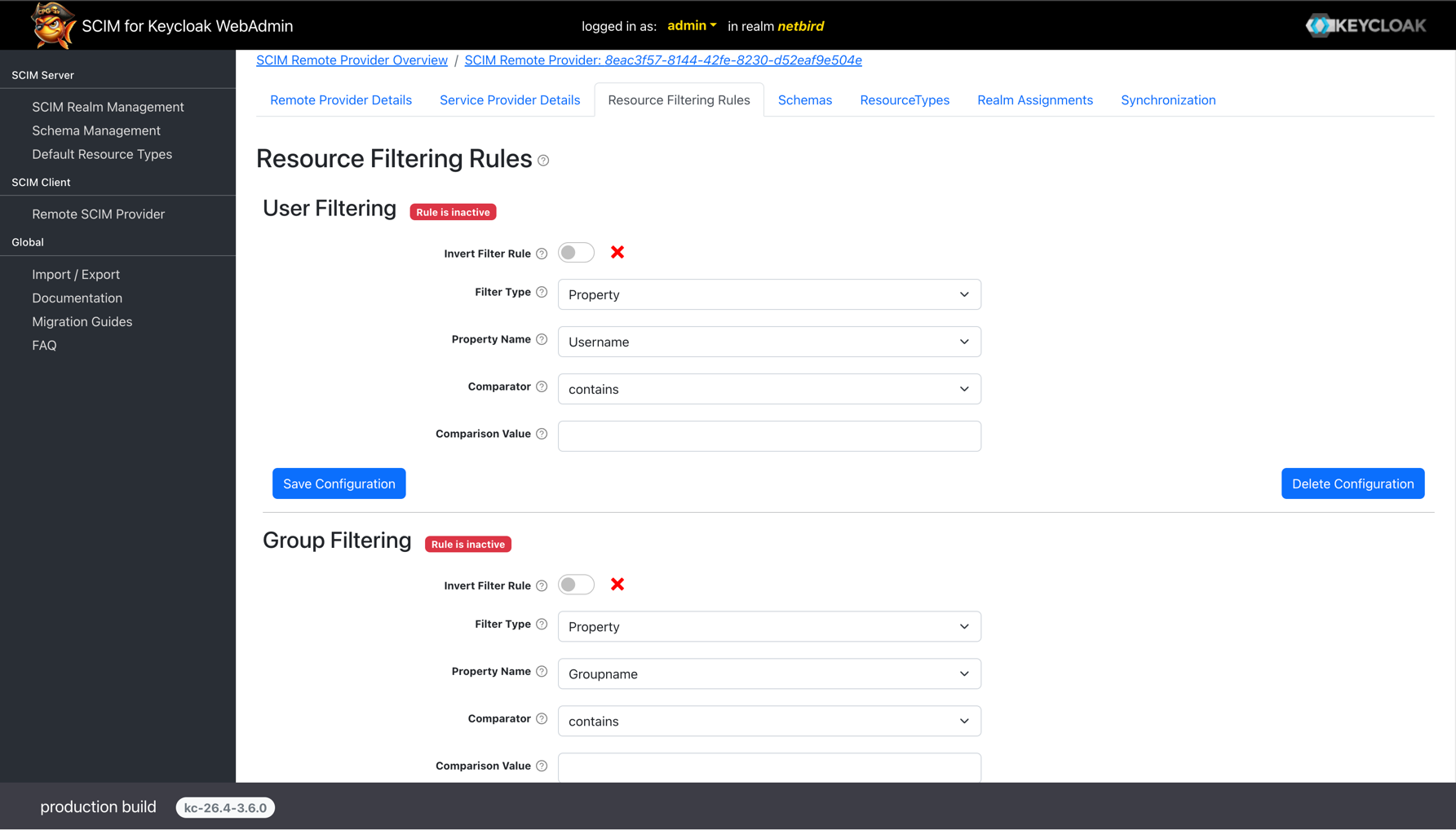The width and height of the screenshot is (1456, 830).
Task: Open the Username Property Name dropdown
Action: coord(768,342)
